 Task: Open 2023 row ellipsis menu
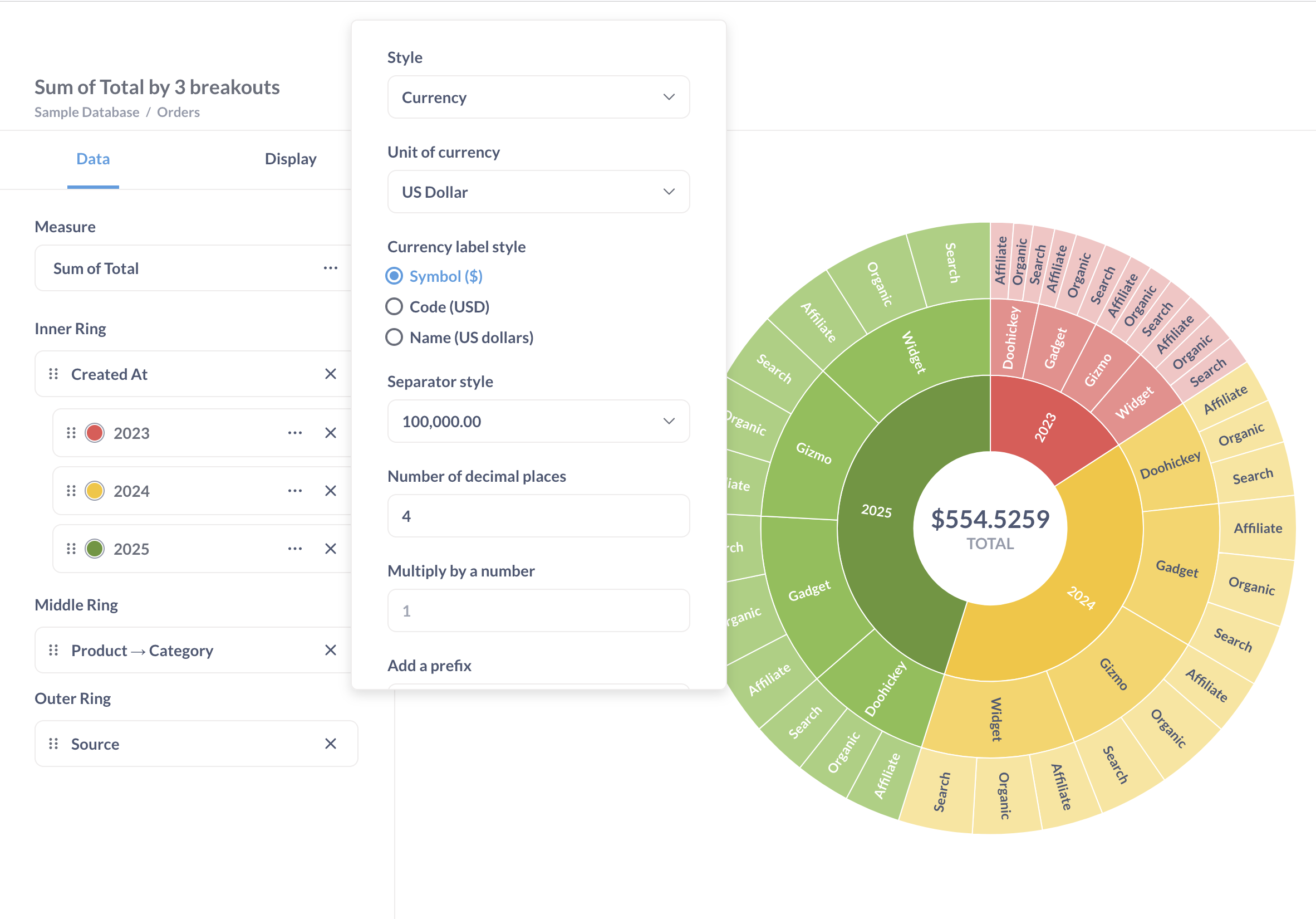(294, 433)
